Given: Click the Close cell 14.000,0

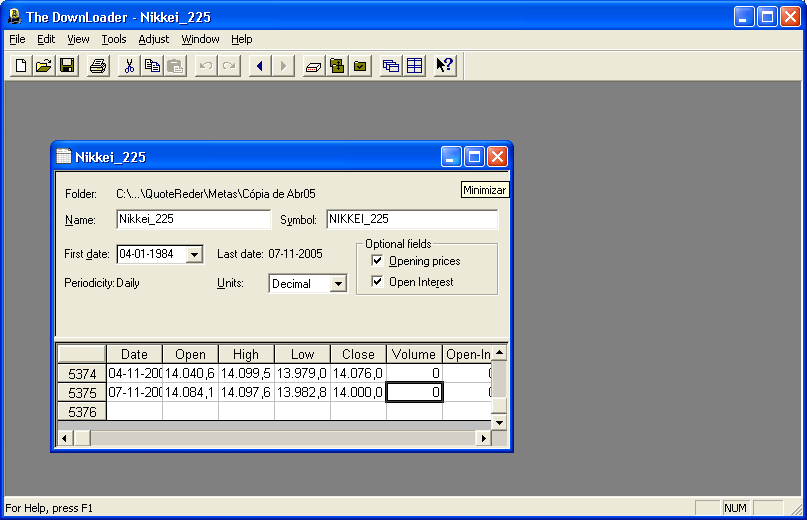Looking at the screenshot, I should 358,392.
